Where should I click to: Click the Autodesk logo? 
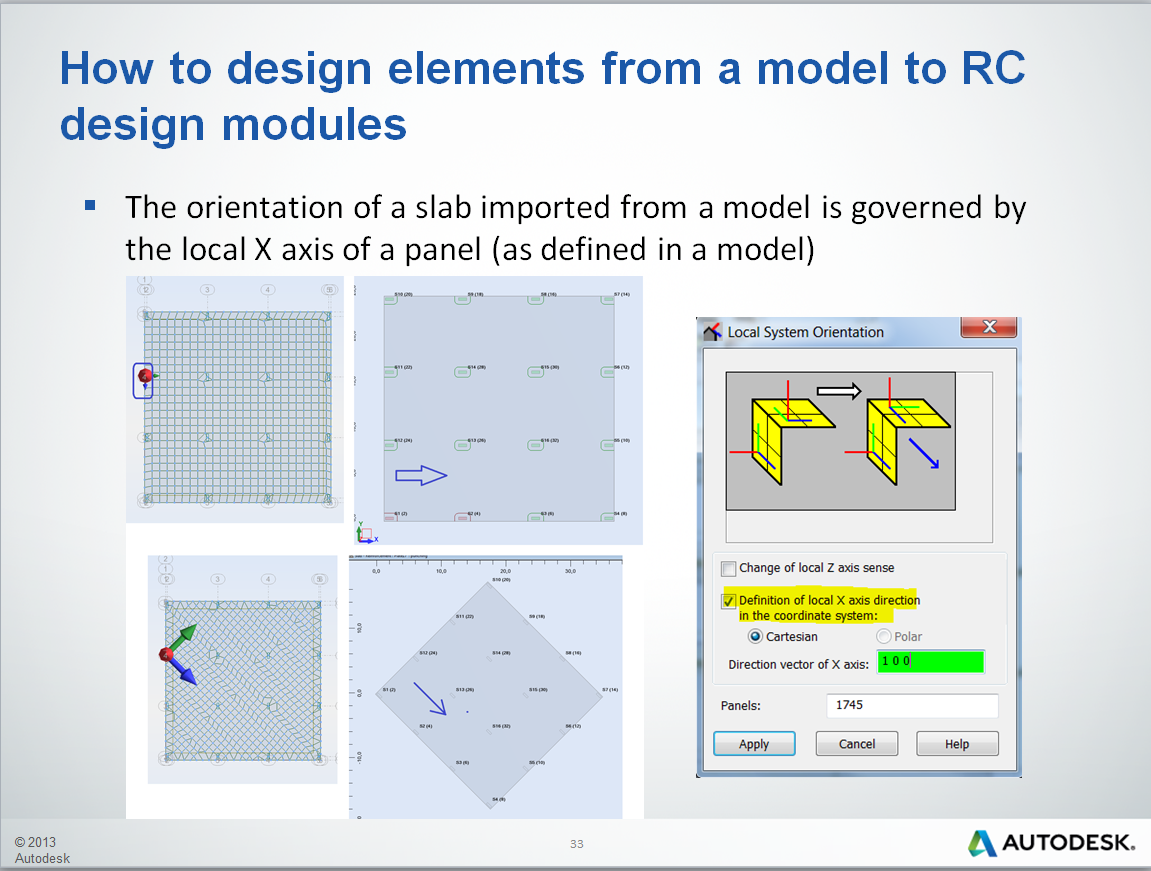1051,842
